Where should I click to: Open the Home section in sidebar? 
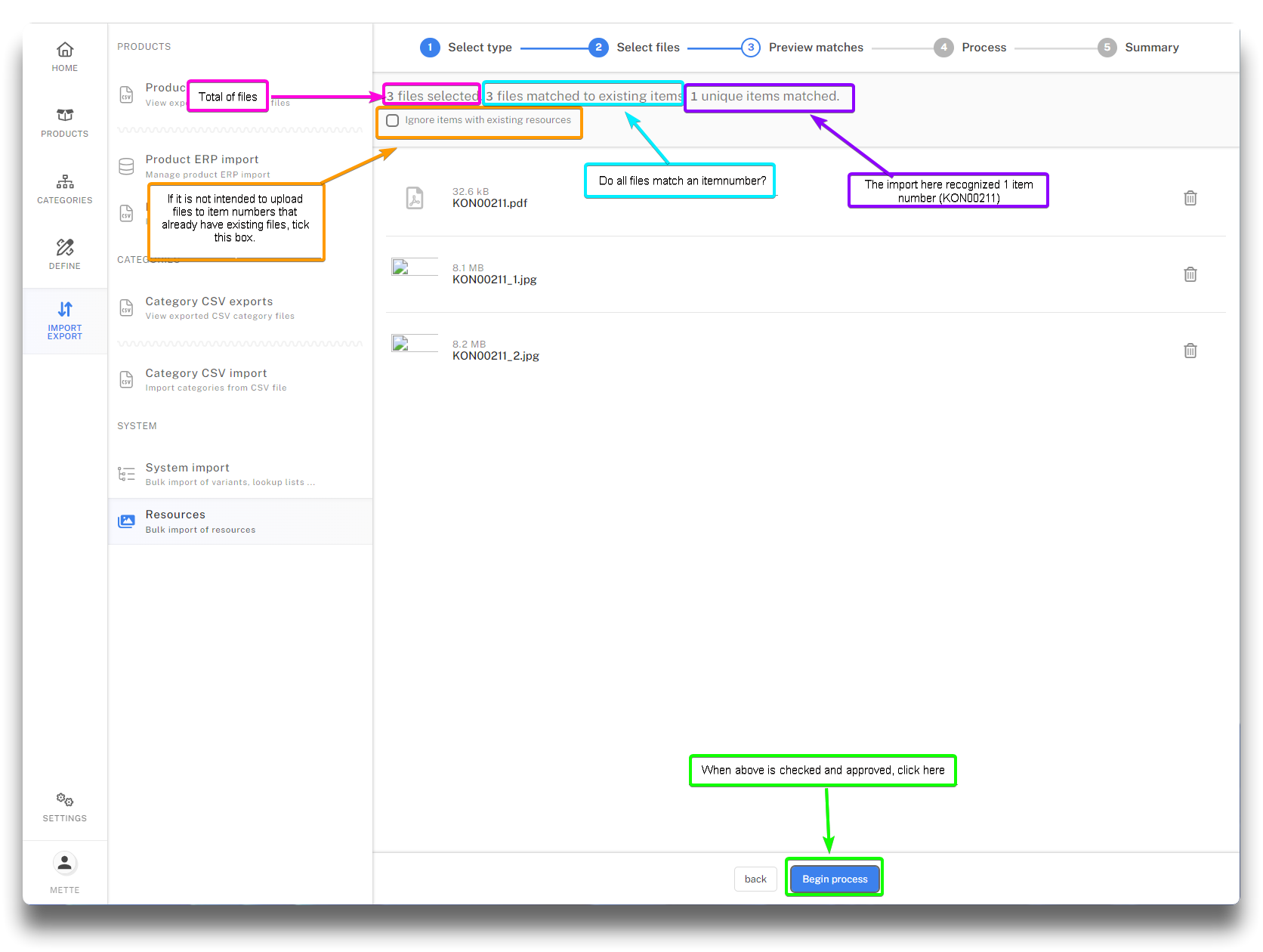(65, 57)
